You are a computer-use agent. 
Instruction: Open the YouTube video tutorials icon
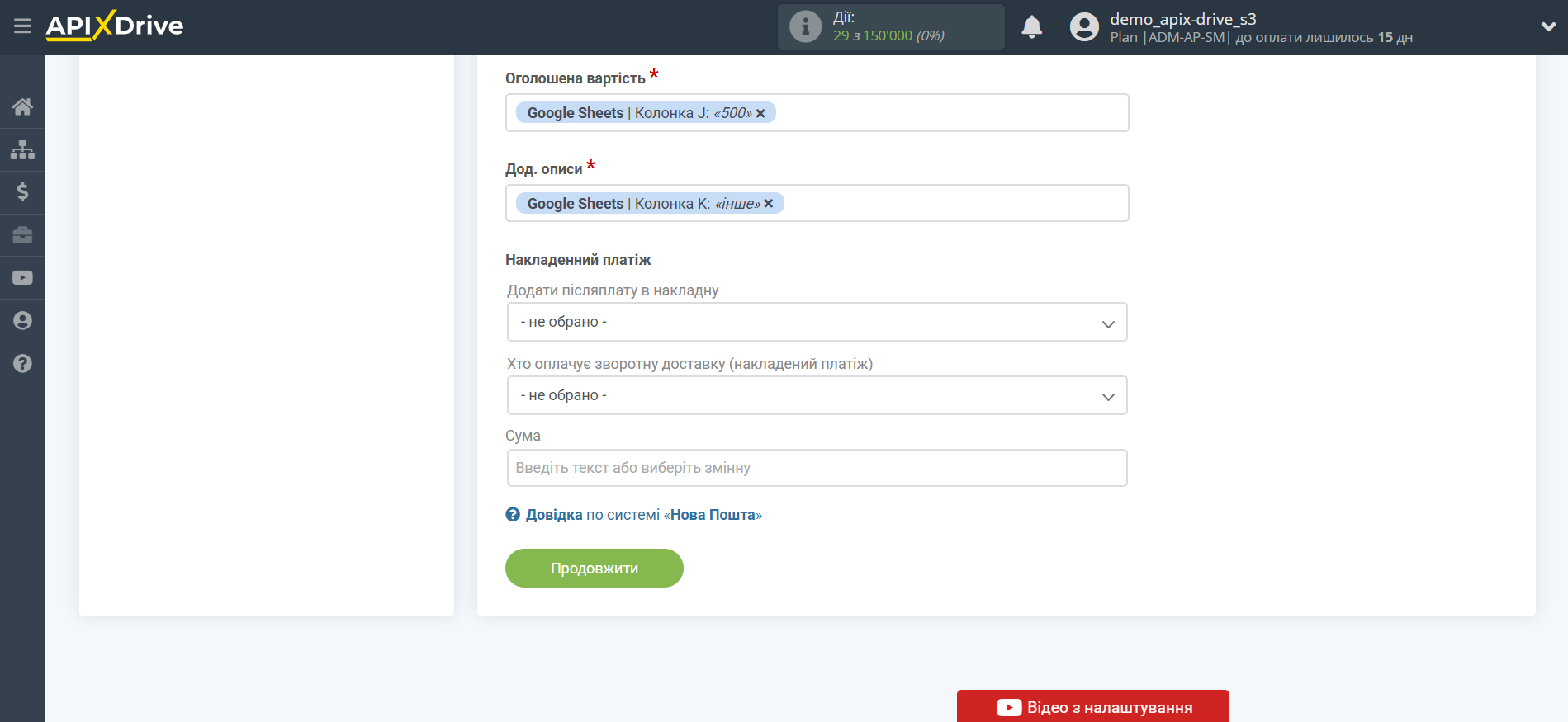[x=22, y=278]
